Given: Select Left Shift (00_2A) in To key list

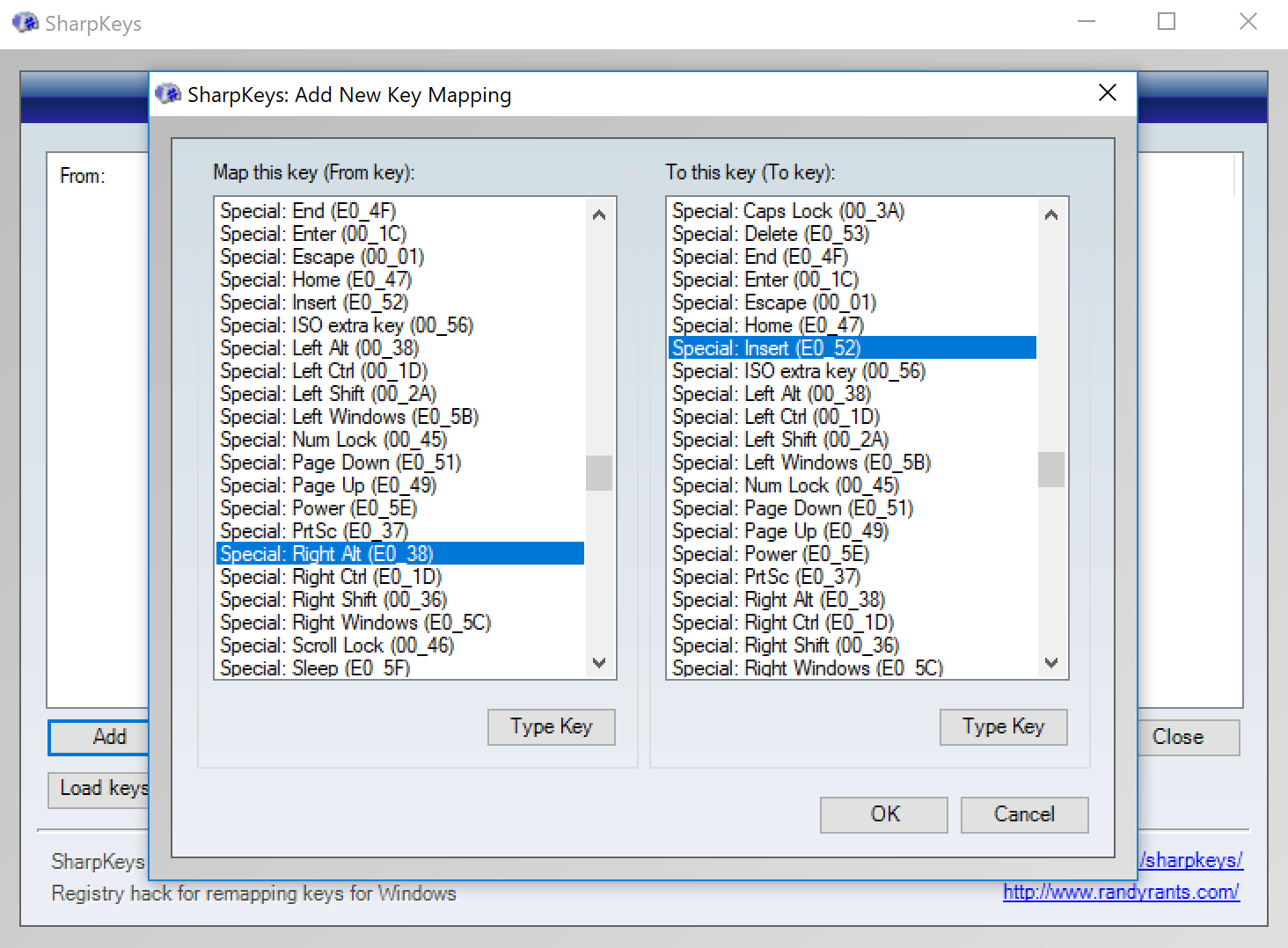Looking at the screenshot, I should (853, 440).
